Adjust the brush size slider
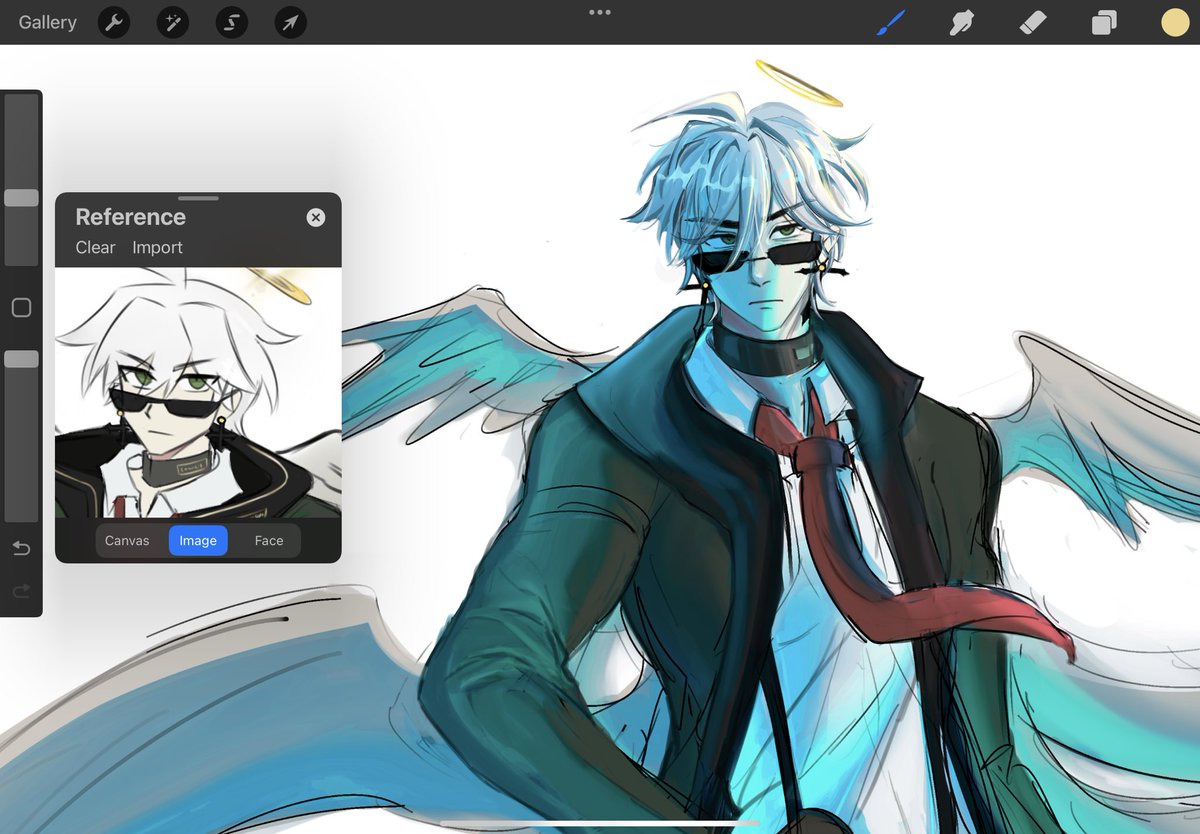 pyautogui.click(x=20, y=197)
